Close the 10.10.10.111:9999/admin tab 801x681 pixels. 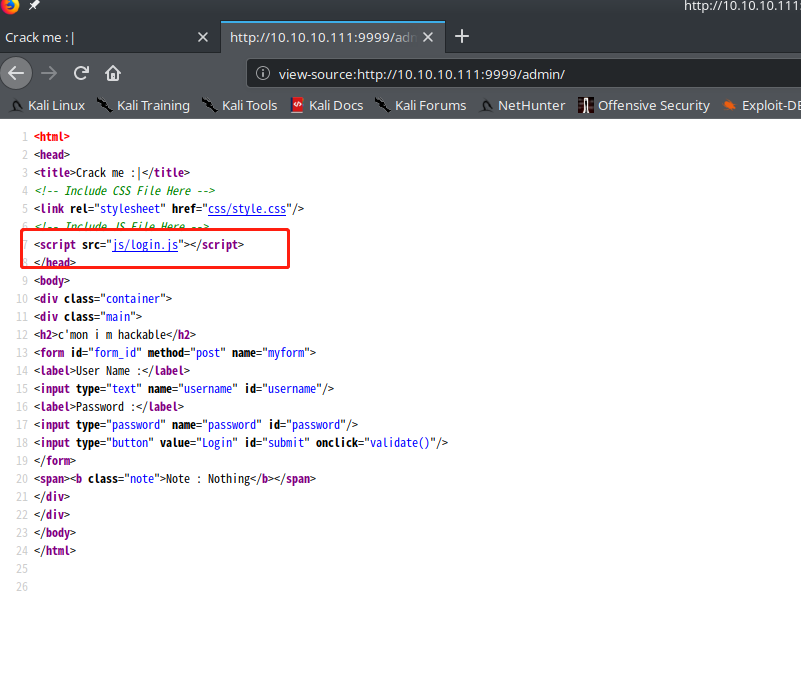coord(428,37)
